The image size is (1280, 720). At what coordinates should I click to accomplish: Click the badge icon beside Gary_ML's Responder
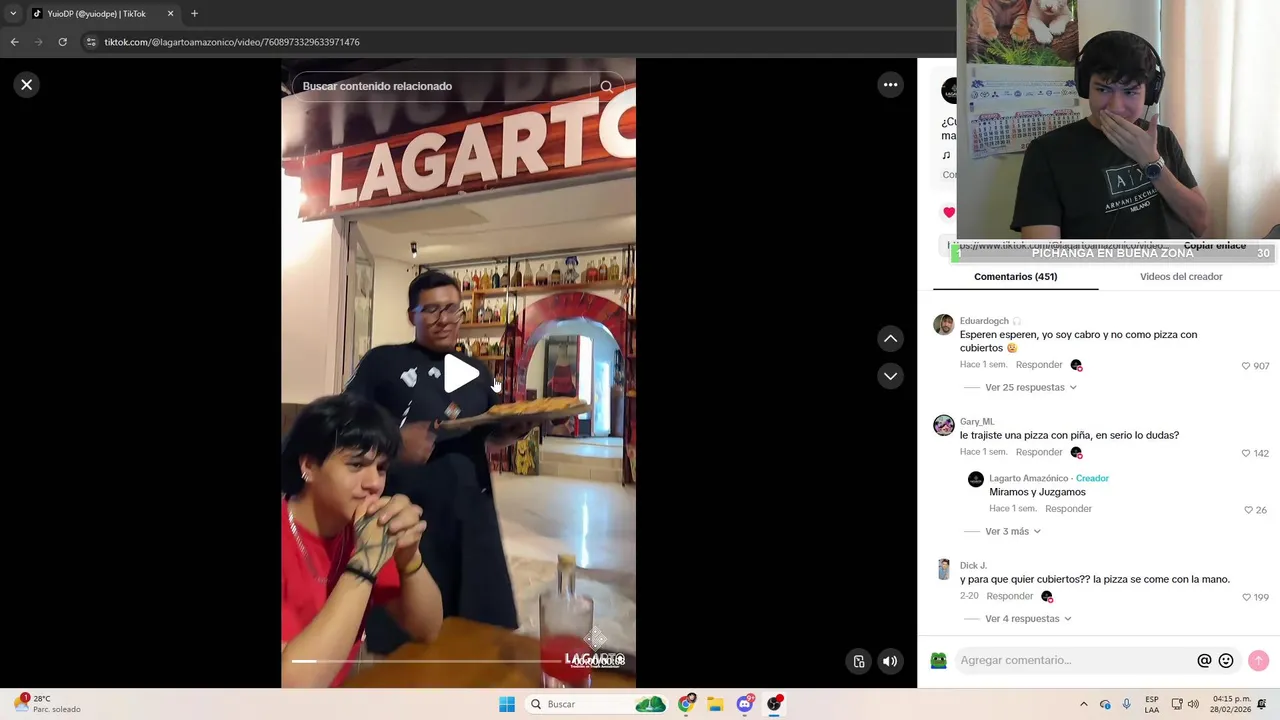coord(1076,452)
